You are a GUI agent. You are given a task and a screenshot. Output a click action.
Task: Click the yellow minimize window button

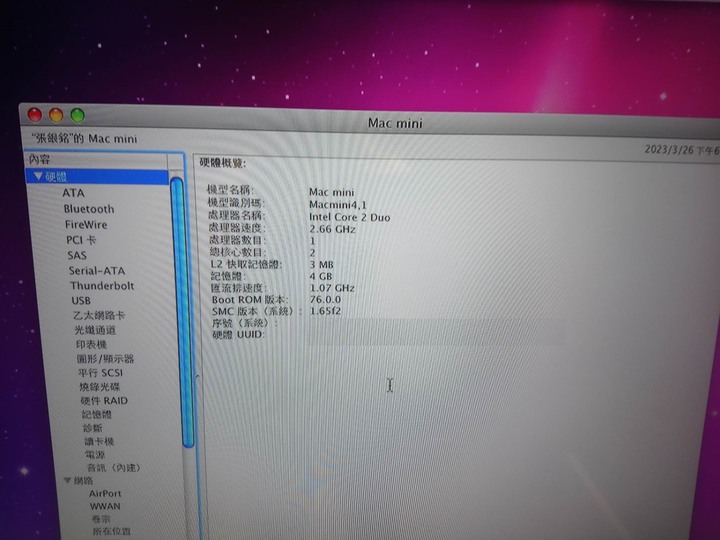pyautogui.click(x=56, y=115)
